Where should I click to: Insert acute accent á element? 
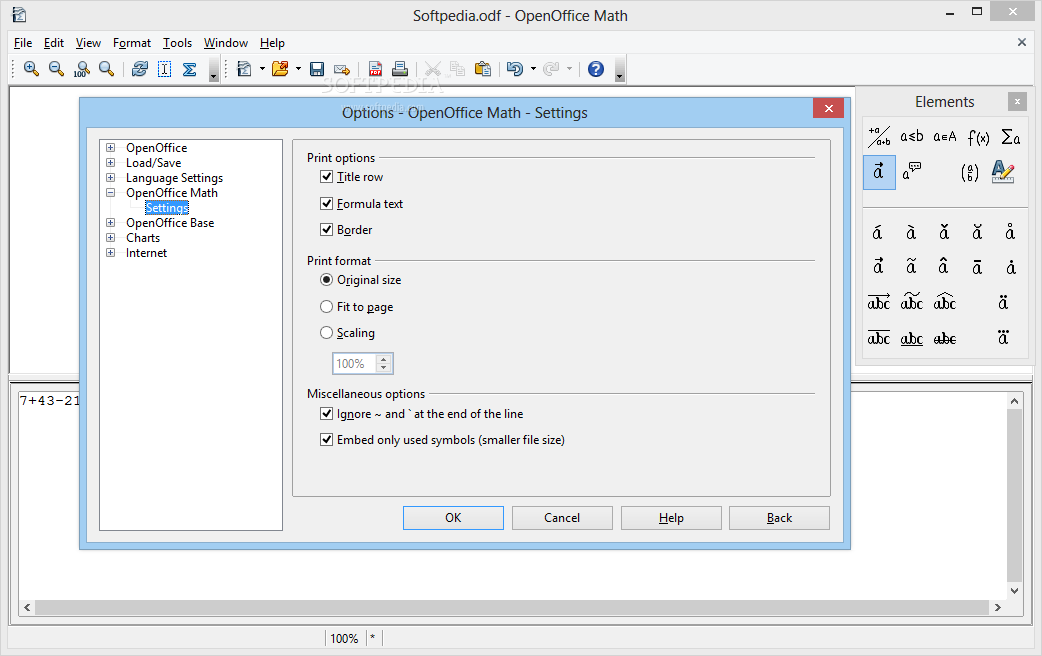coord(877,233)
